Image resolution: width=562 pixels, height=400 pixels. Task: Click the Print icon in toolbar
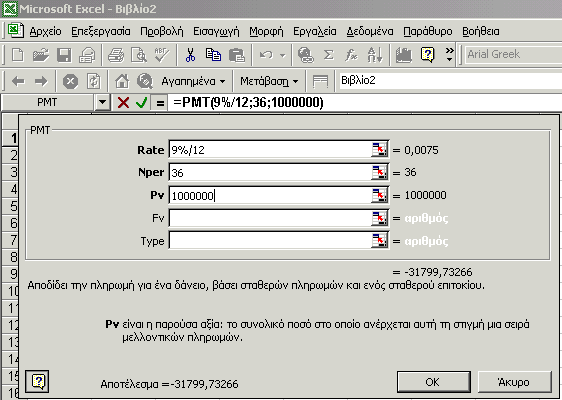(x=116, y=55)
